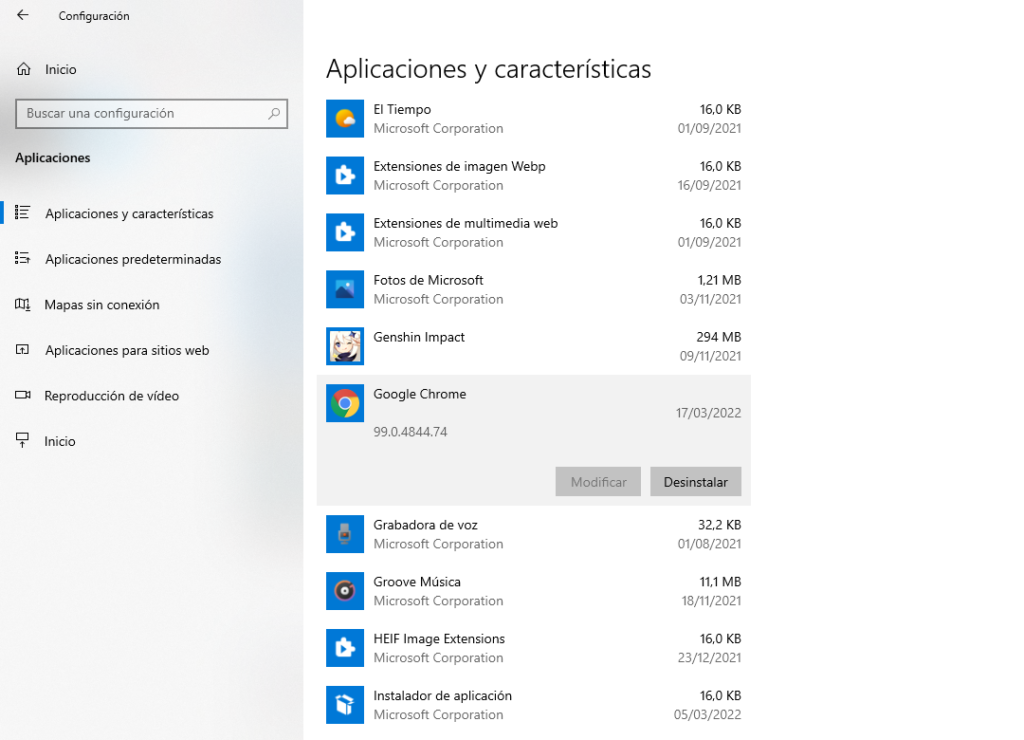Click the Grabadora de voz icon
This screenshot has width=1024, height=740.
345,534
